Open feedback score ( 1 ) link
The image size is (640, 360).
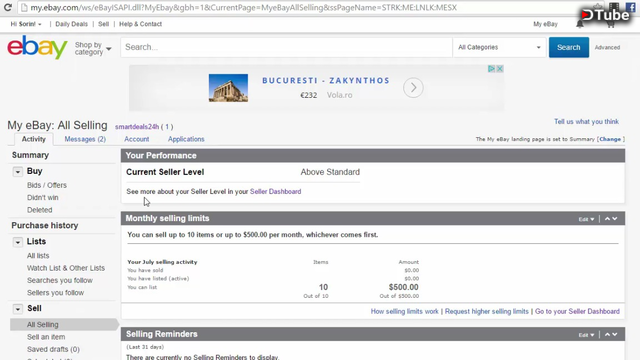click(167, 127)
